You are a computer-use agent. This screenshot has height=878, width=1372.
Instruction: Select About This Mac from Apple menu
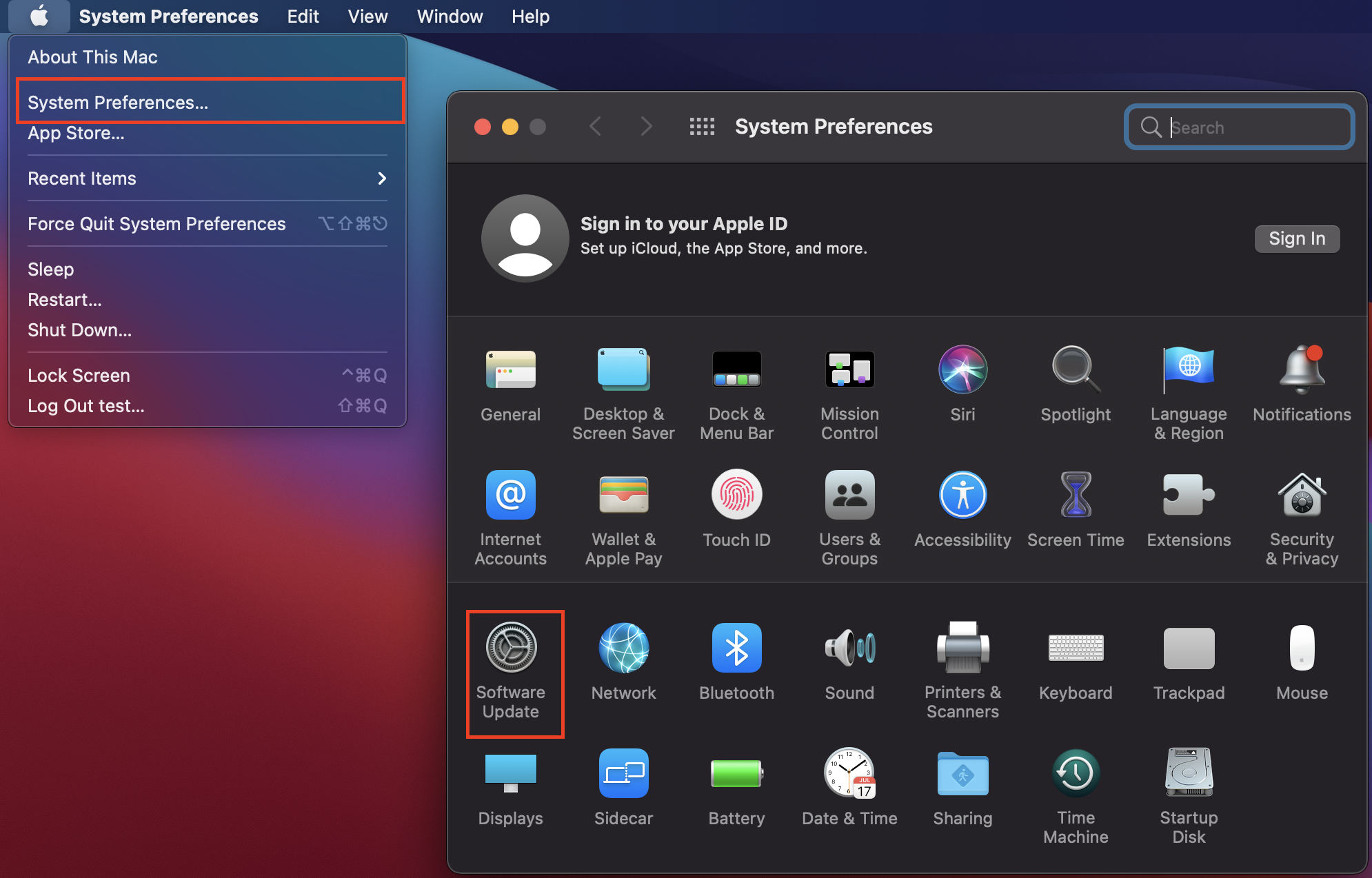[92, 57]
